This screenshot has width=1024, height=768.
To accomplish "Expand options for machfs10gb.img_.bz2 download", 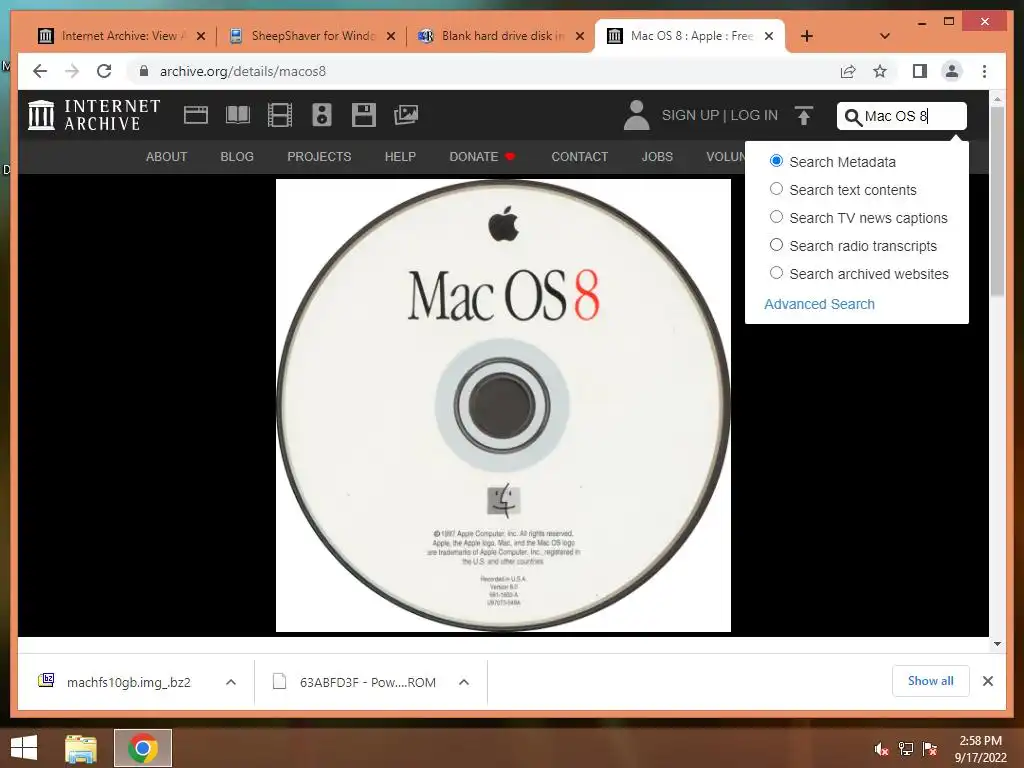I will pos(231,682).
